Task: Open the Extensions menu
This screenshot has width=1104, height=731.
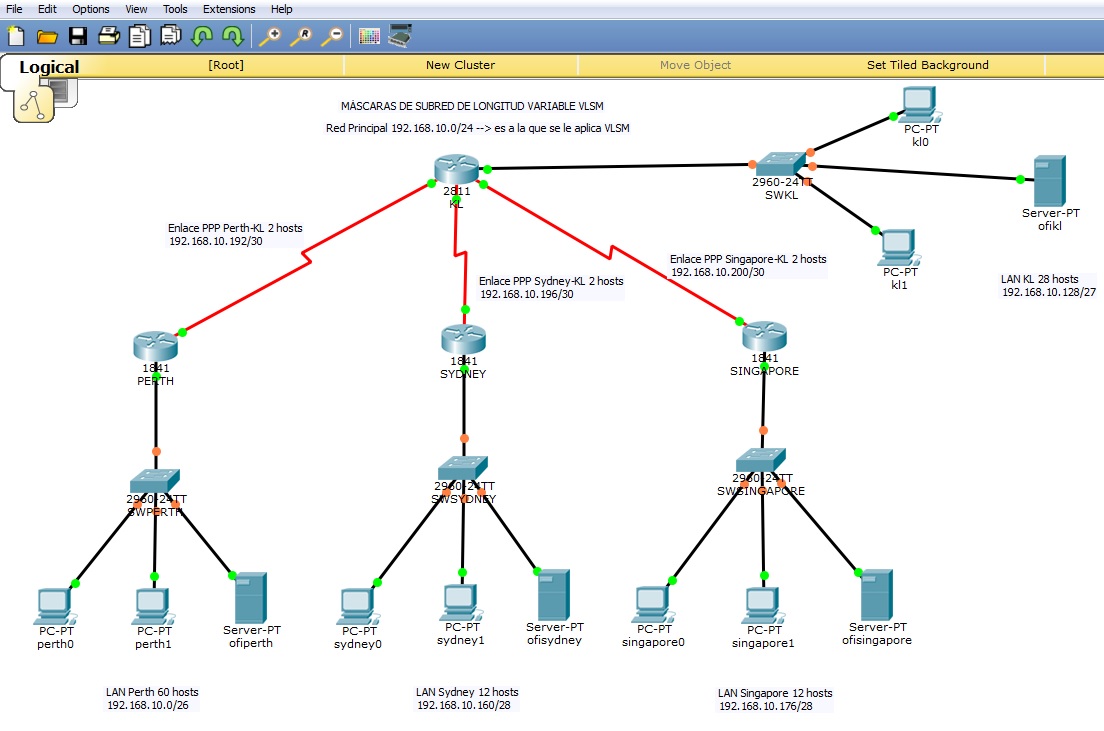Action: tap(228, 9)
